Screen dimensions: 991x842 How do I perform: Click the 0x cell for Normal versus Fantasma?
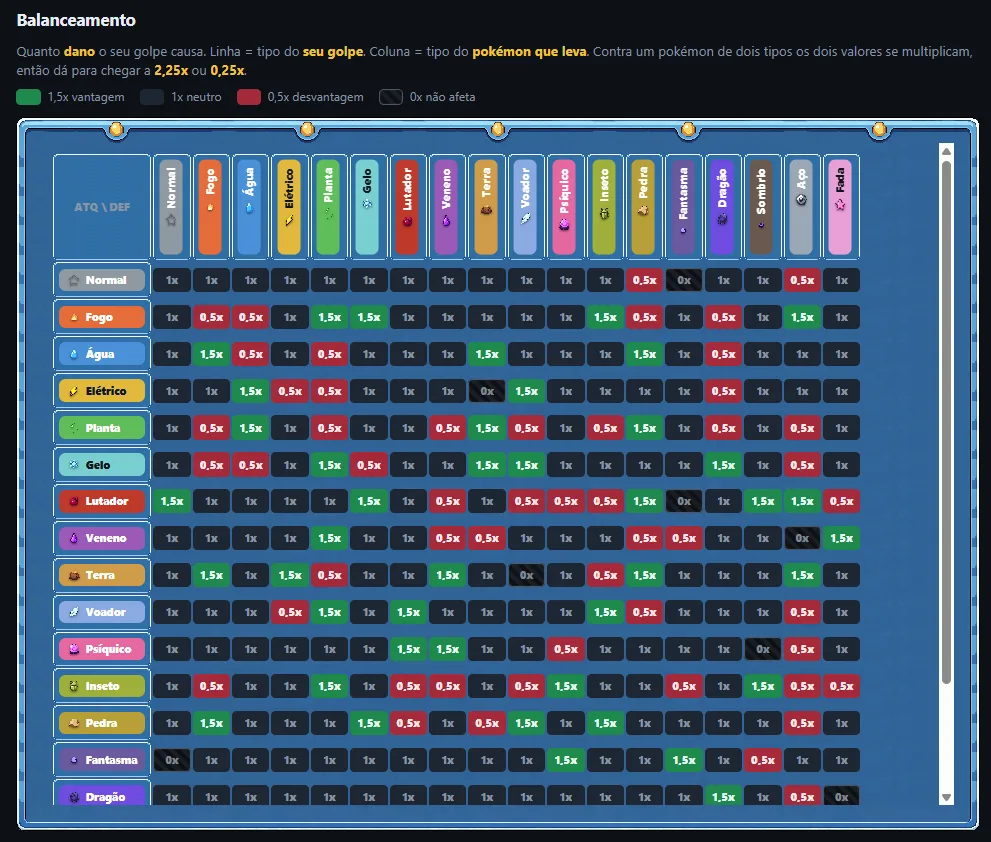coord(684,280)
